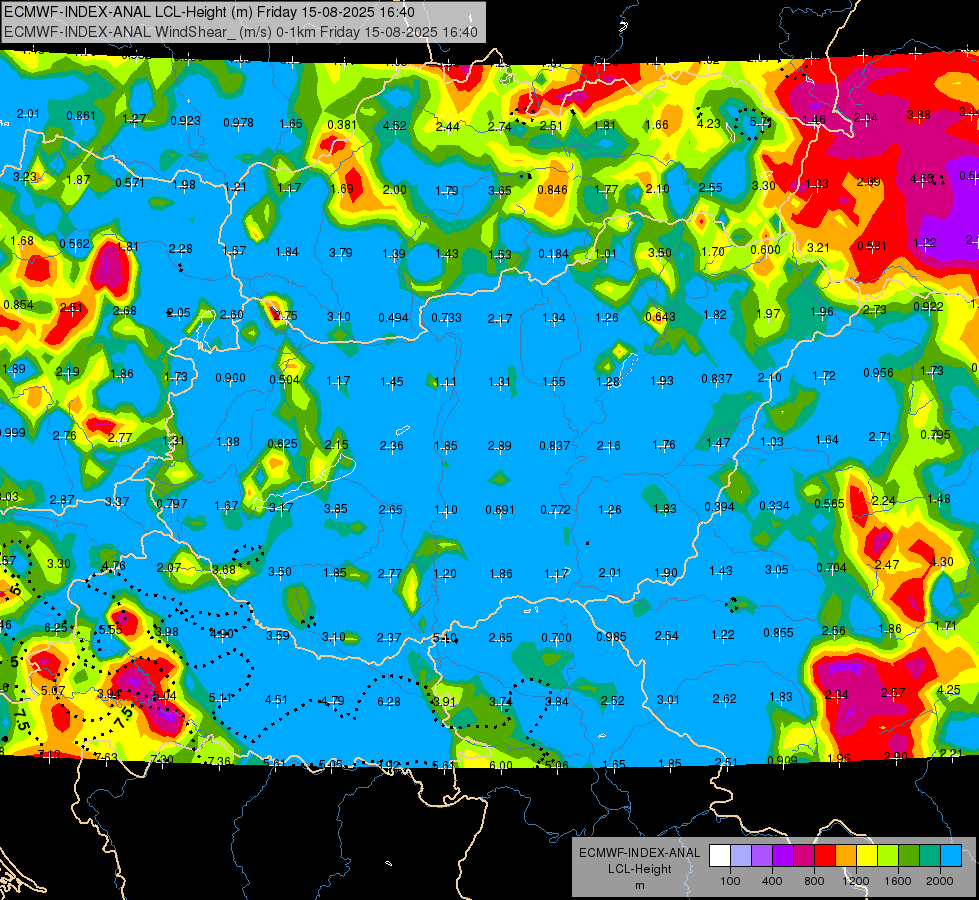Click the wind shear value 0.909
This screenshot has height=900, width=979.
(x=782, y=760)
